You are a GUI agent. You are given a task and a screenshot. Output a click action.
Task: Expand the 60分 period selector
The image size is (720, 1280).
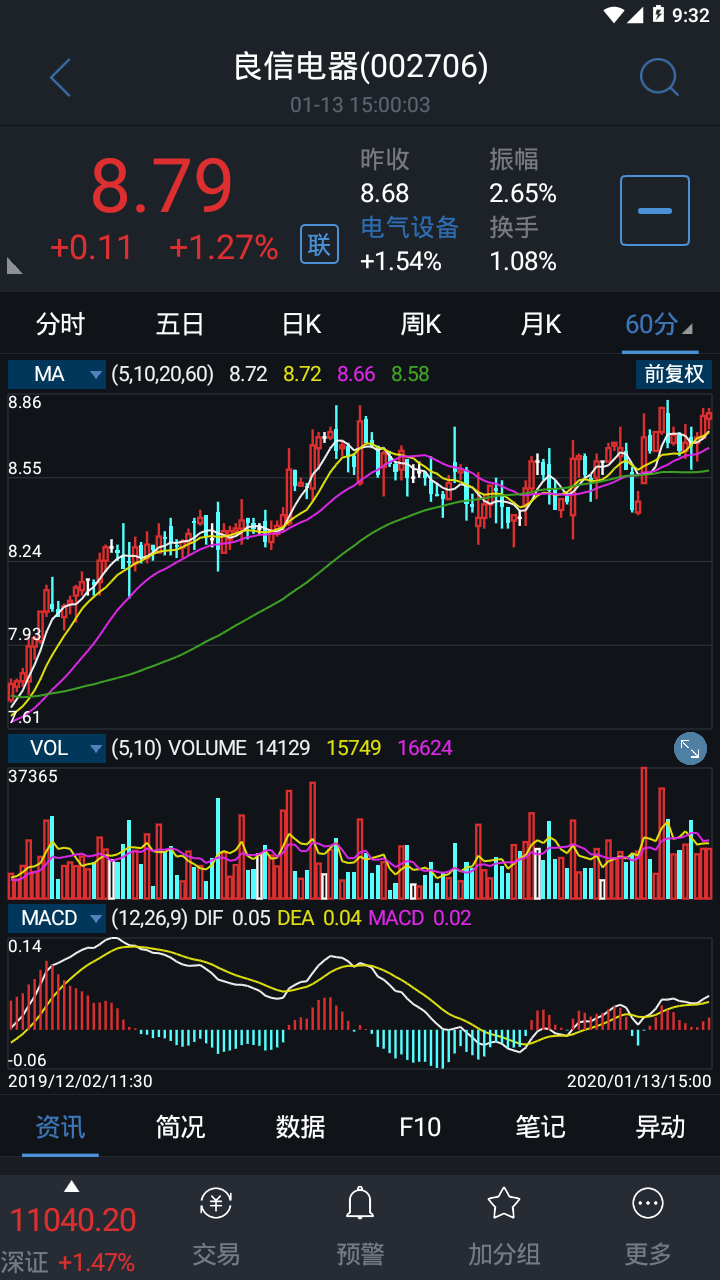(659, 324)
